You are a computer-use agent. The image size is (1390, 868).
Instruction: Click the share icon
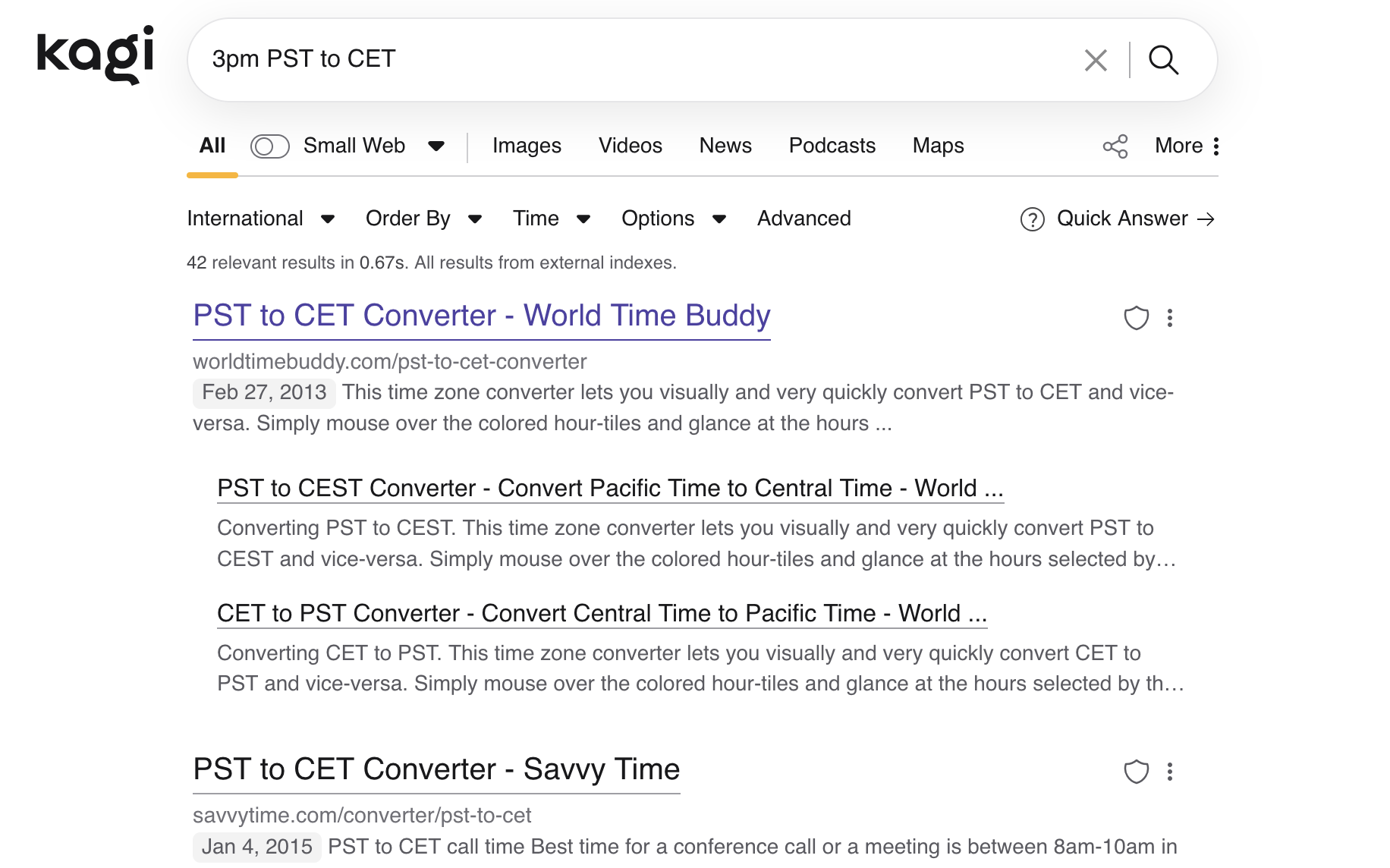(1115, 146)
